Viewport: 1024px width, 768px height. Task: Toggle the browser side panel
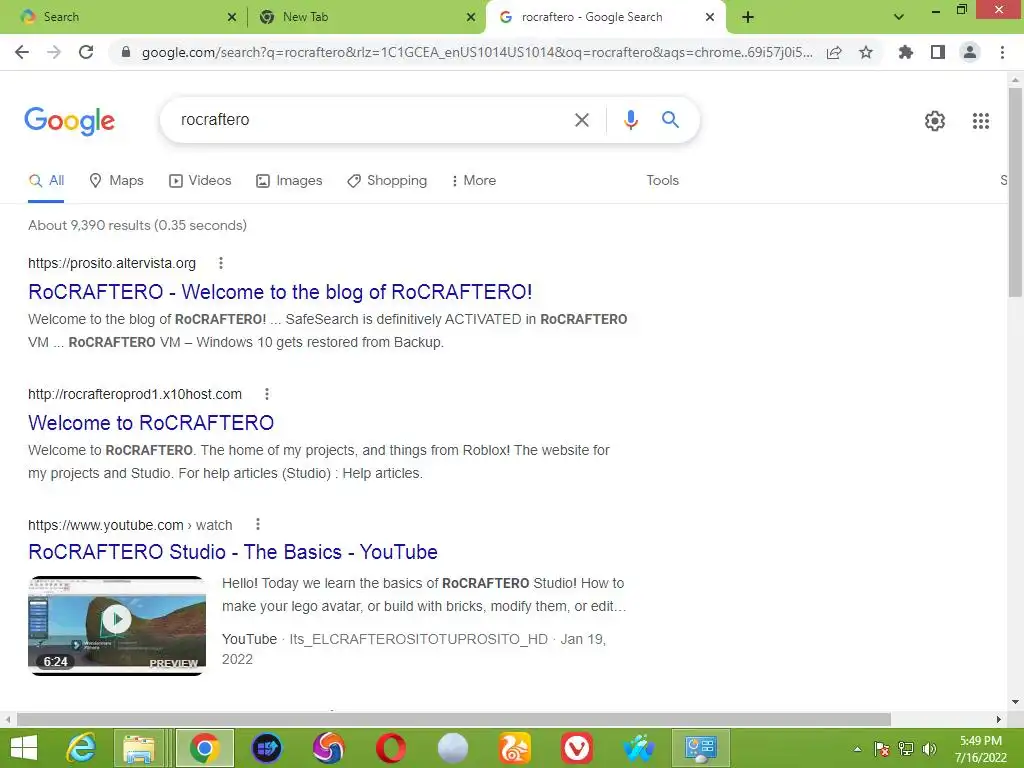tap(938, 52)
